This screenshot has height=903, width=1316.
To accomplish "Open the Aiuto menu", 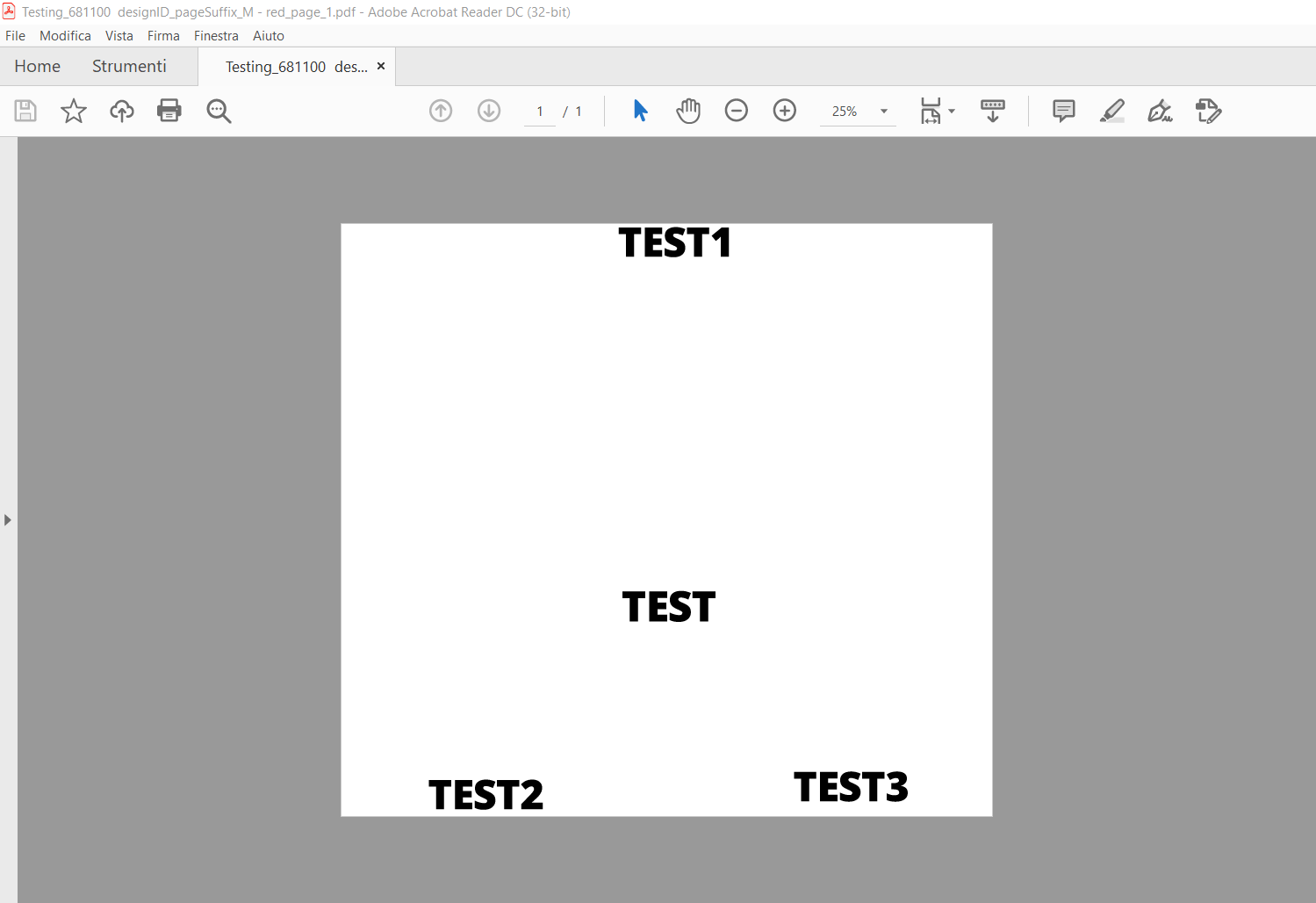I will click(x=269, y=36).
